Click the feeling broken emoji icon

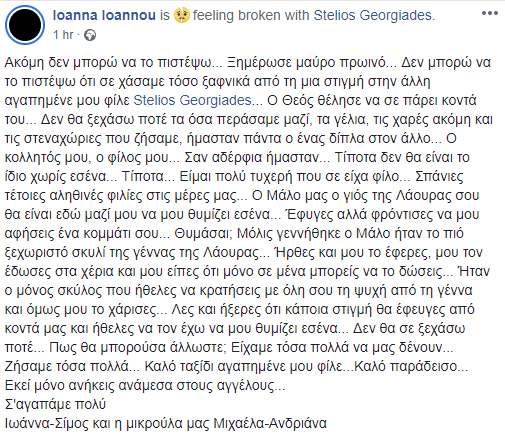click(182, 16)
